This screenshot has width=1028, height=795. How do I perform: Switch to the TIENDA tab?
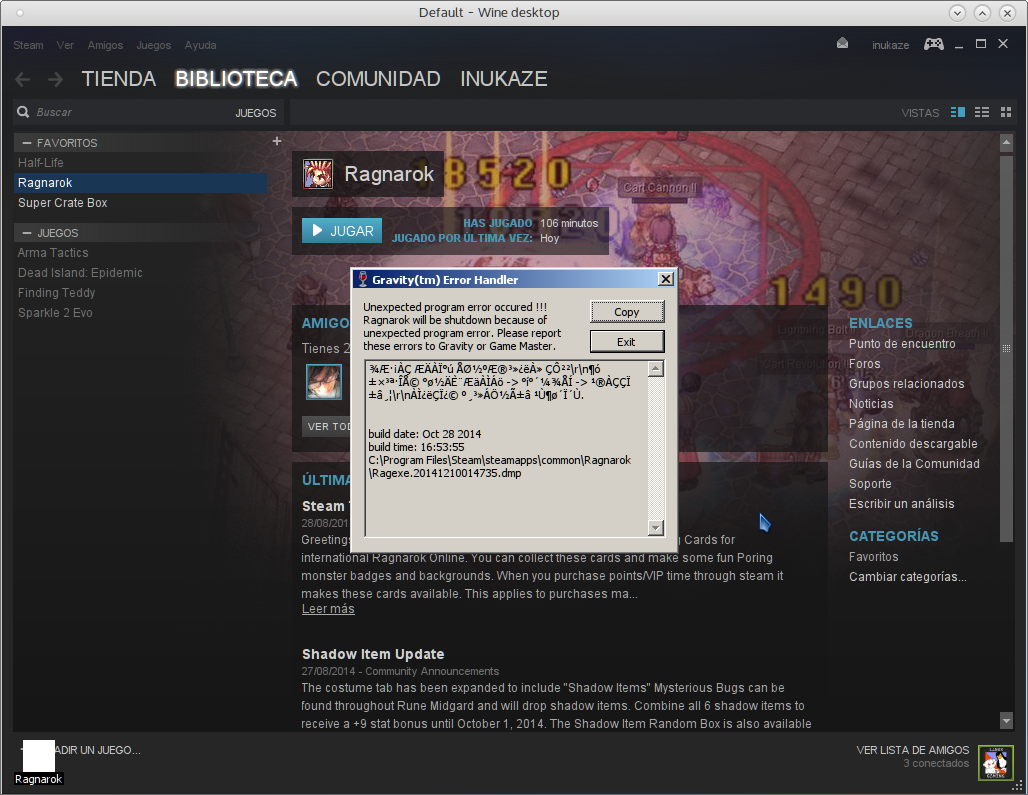click(x=119, y=79)
